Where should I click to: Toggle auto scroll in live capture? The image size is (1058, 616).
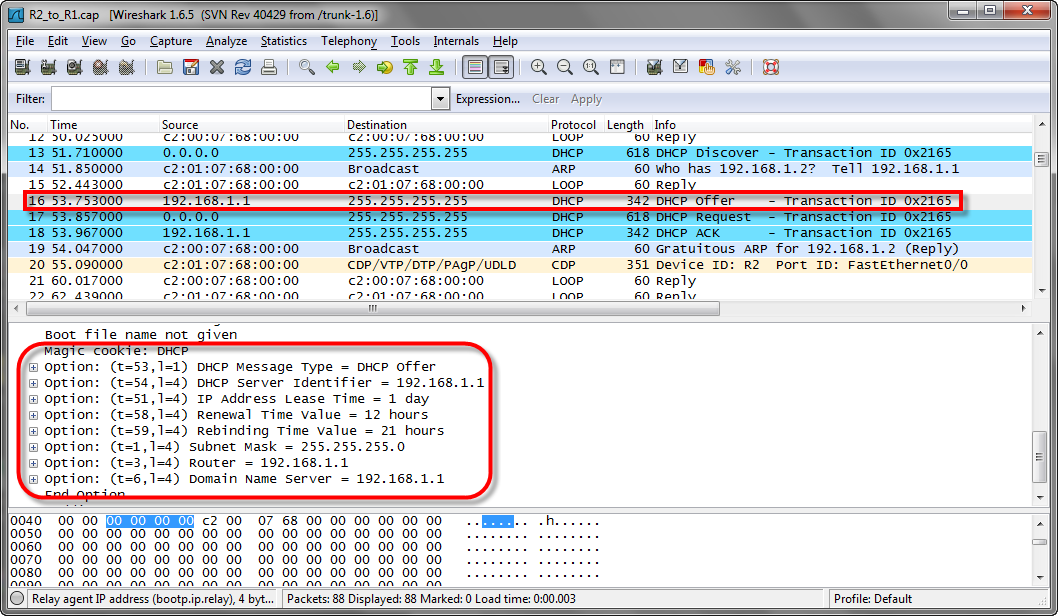[x=501, y=67]
